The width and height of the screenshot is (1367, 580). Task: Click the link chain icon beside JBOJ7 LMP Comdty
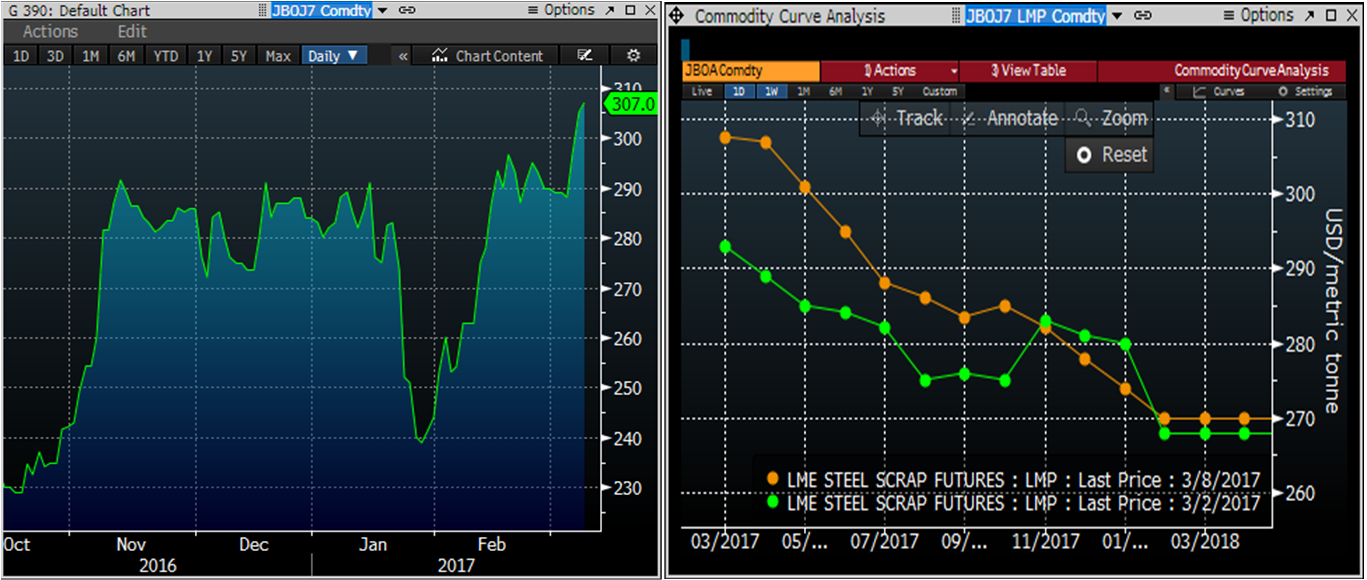click(x=1143, y=16)
